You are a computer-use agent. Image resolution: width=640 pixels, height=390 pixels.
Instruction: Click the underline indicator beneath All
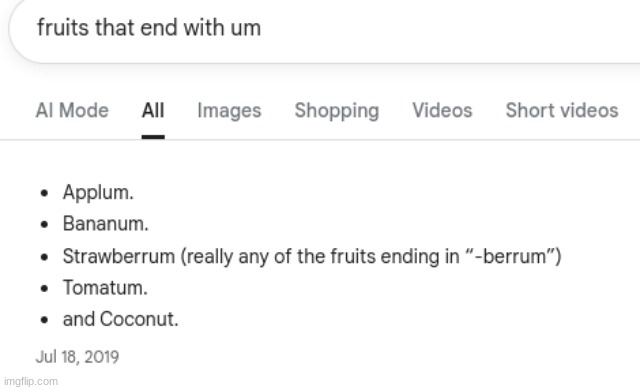click(153, 137)
